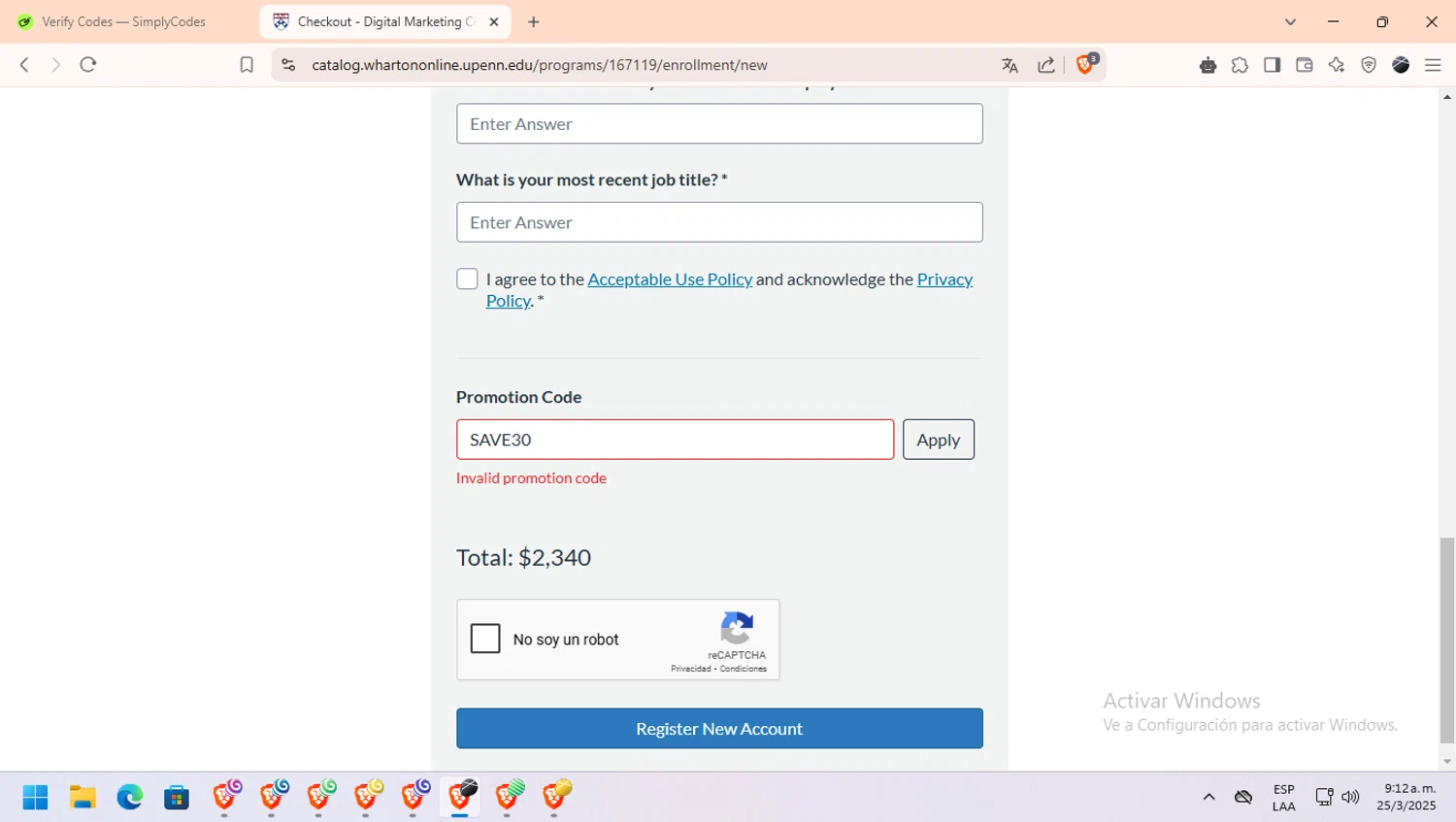Open the Brave Wallet icon
The image size is (1456, 822).
tap(1305, 65)
